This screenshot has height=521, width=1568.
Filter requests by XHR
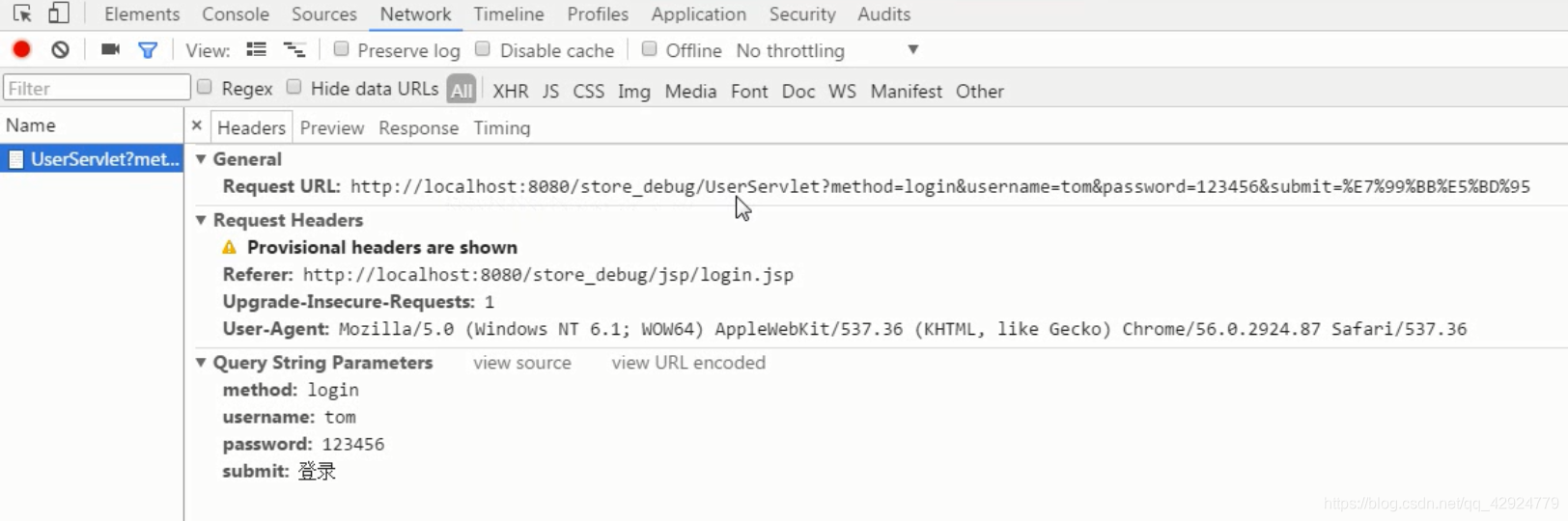[x=510, y=91]
